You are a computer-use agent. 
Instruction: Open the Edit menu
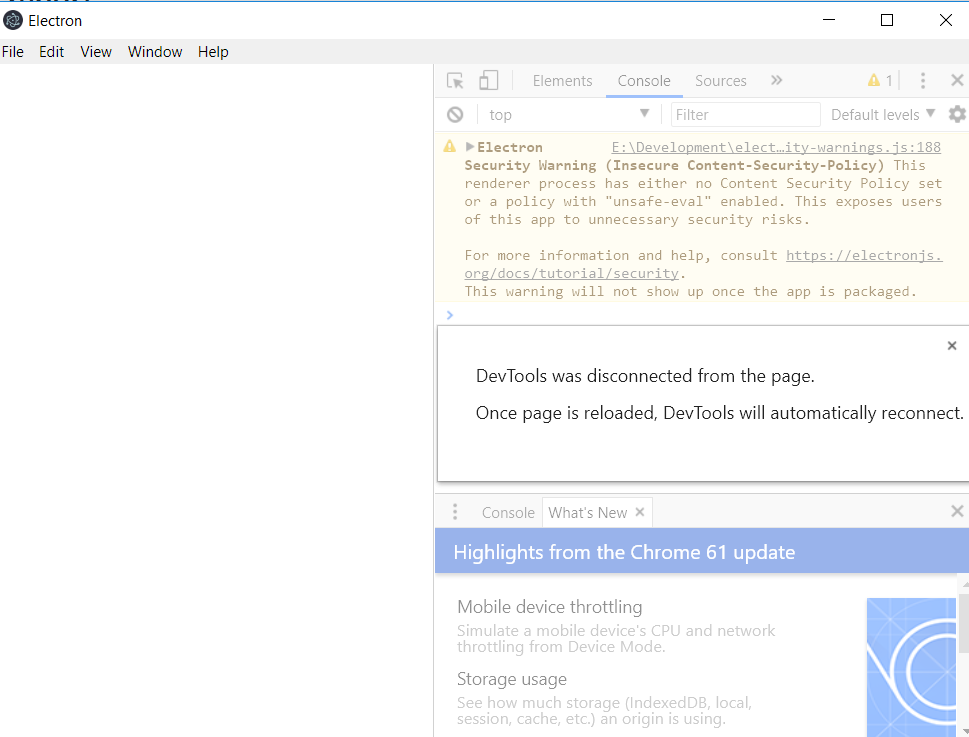pos(51,52)
